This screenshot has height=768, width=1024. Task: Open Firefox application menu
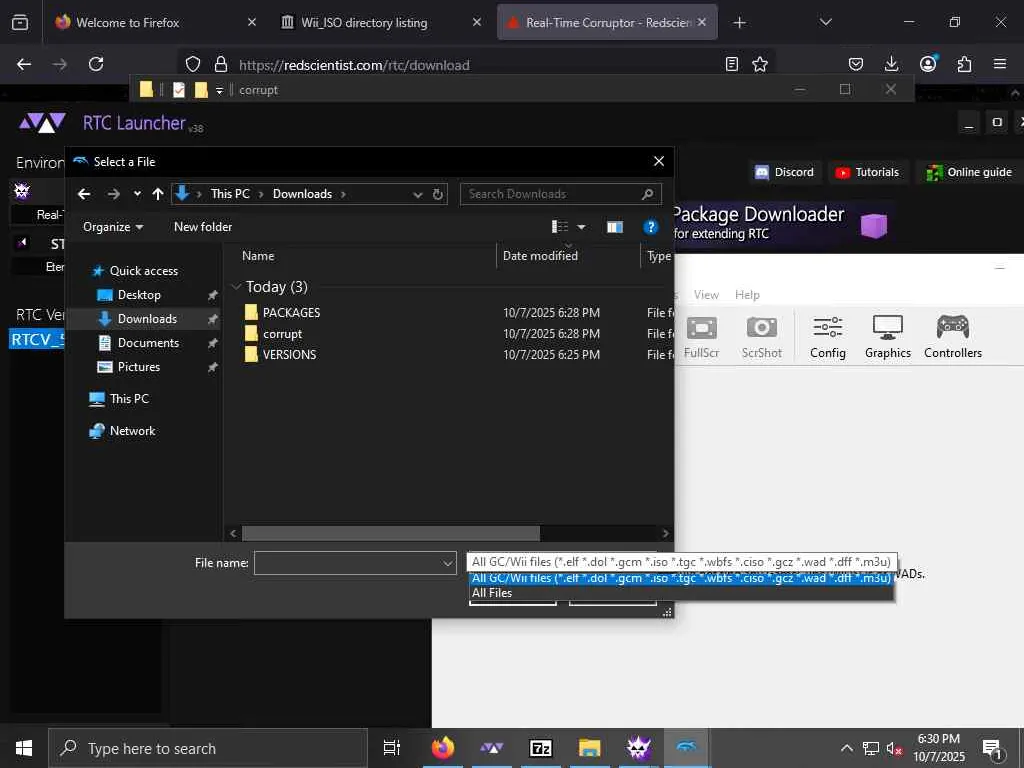1000,64
